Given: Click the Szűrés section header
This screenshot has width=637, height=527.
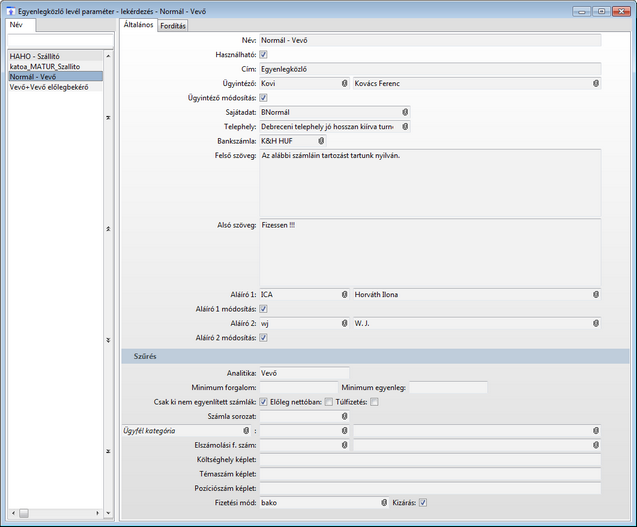Looking at the screenshot, I should (x=375, y=356).
